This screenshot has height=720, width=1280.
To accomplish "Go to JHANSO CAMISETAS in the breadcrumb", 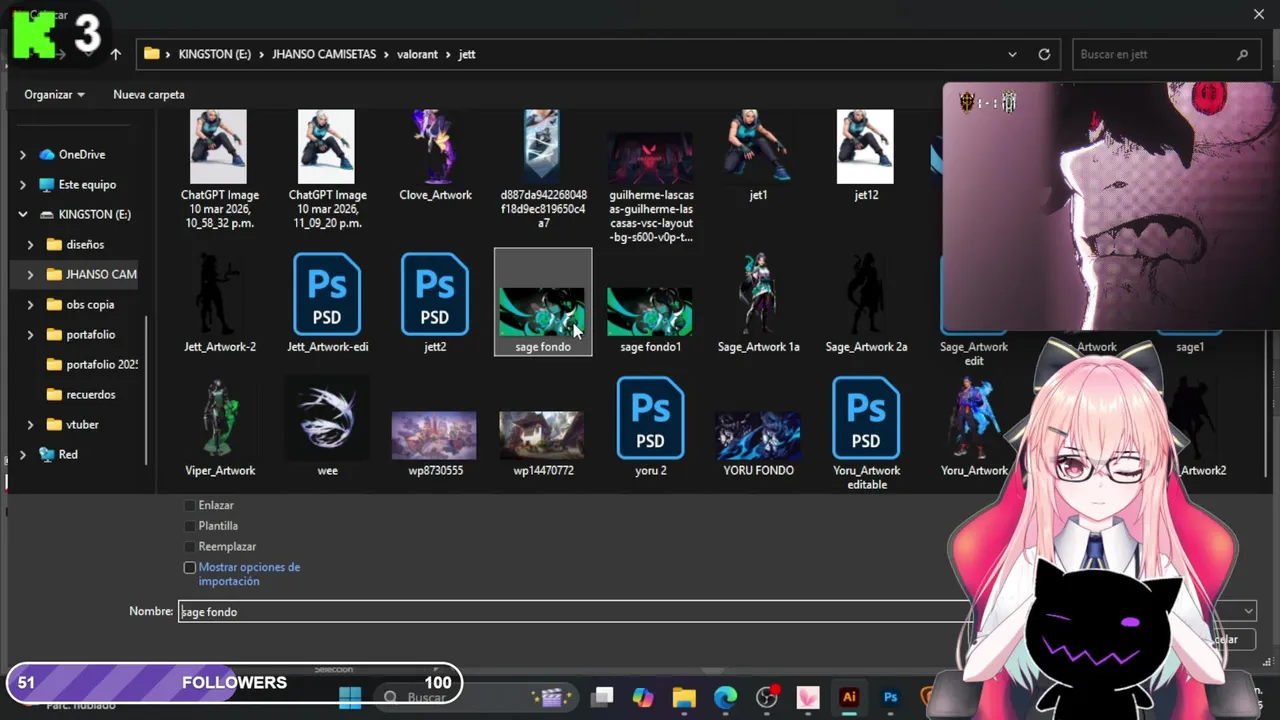I will (324, 54).
